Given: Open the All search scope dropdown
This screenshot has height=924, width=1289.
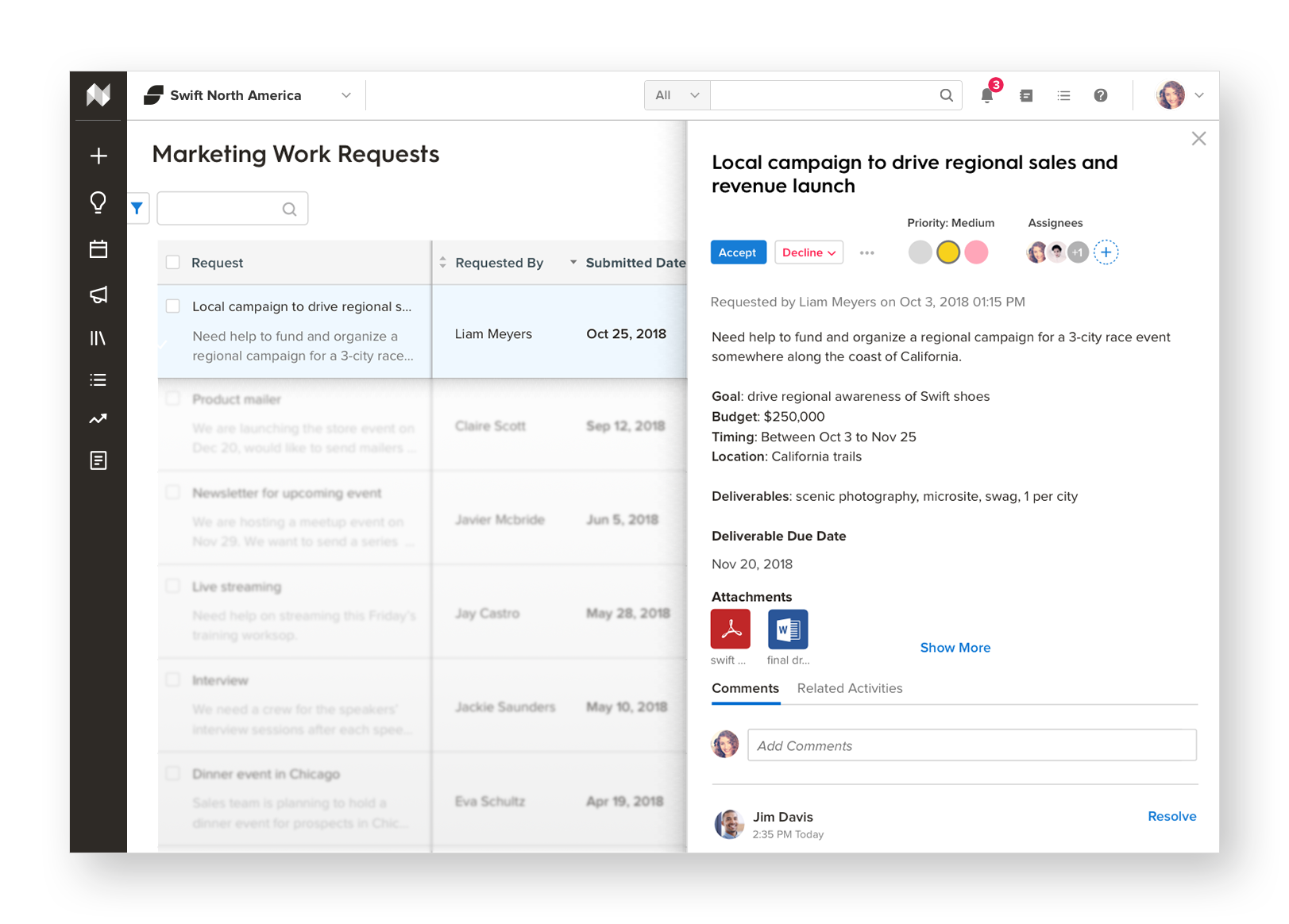Looking at the screenshot, I should [x=677, y=96].
